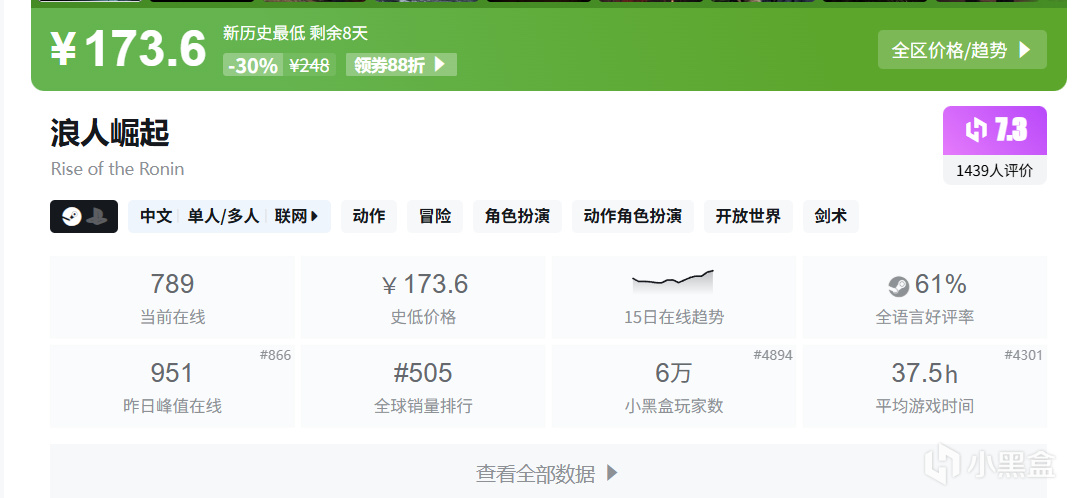Click the 新历史最低 剩余8天 notice
Viewport: 1087px width, 498px height.
(x=295, y=33)
